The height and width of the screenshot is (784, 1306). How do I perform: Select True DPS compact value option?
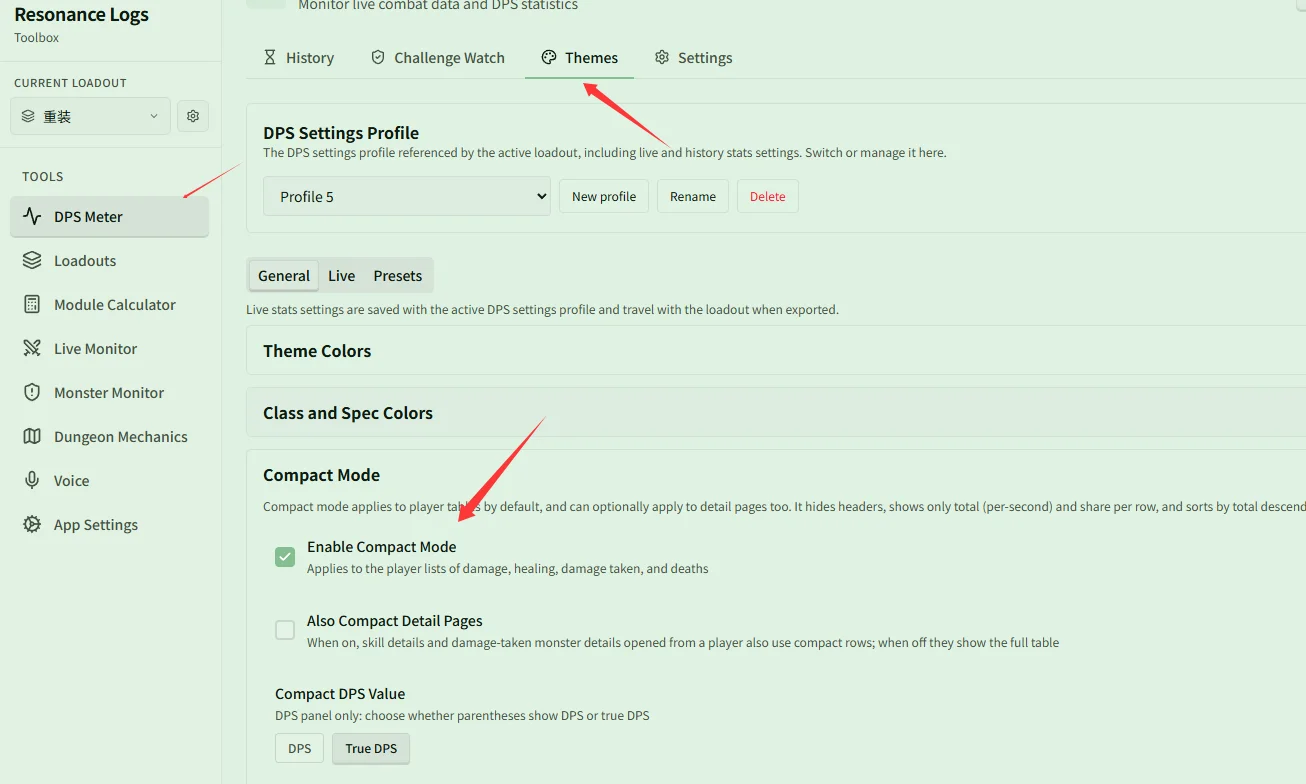[371, 748]
